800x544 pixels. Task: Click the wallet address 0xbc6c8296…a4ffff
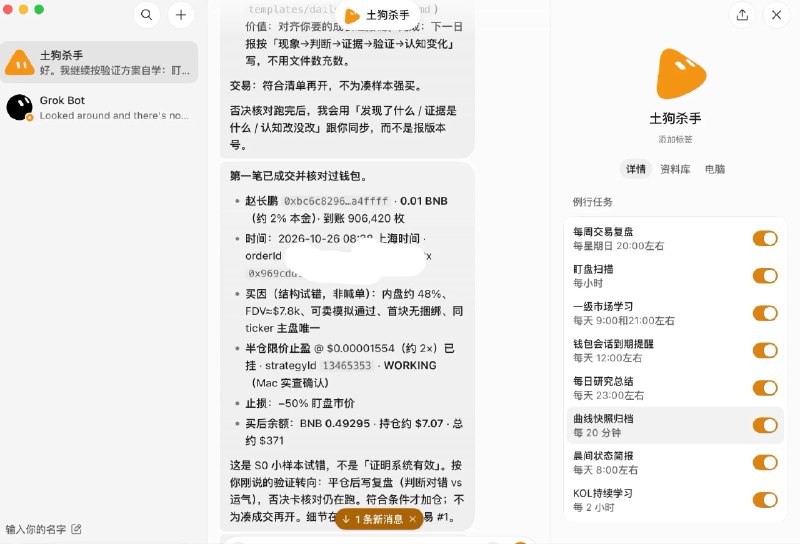(x=336, y=201)
